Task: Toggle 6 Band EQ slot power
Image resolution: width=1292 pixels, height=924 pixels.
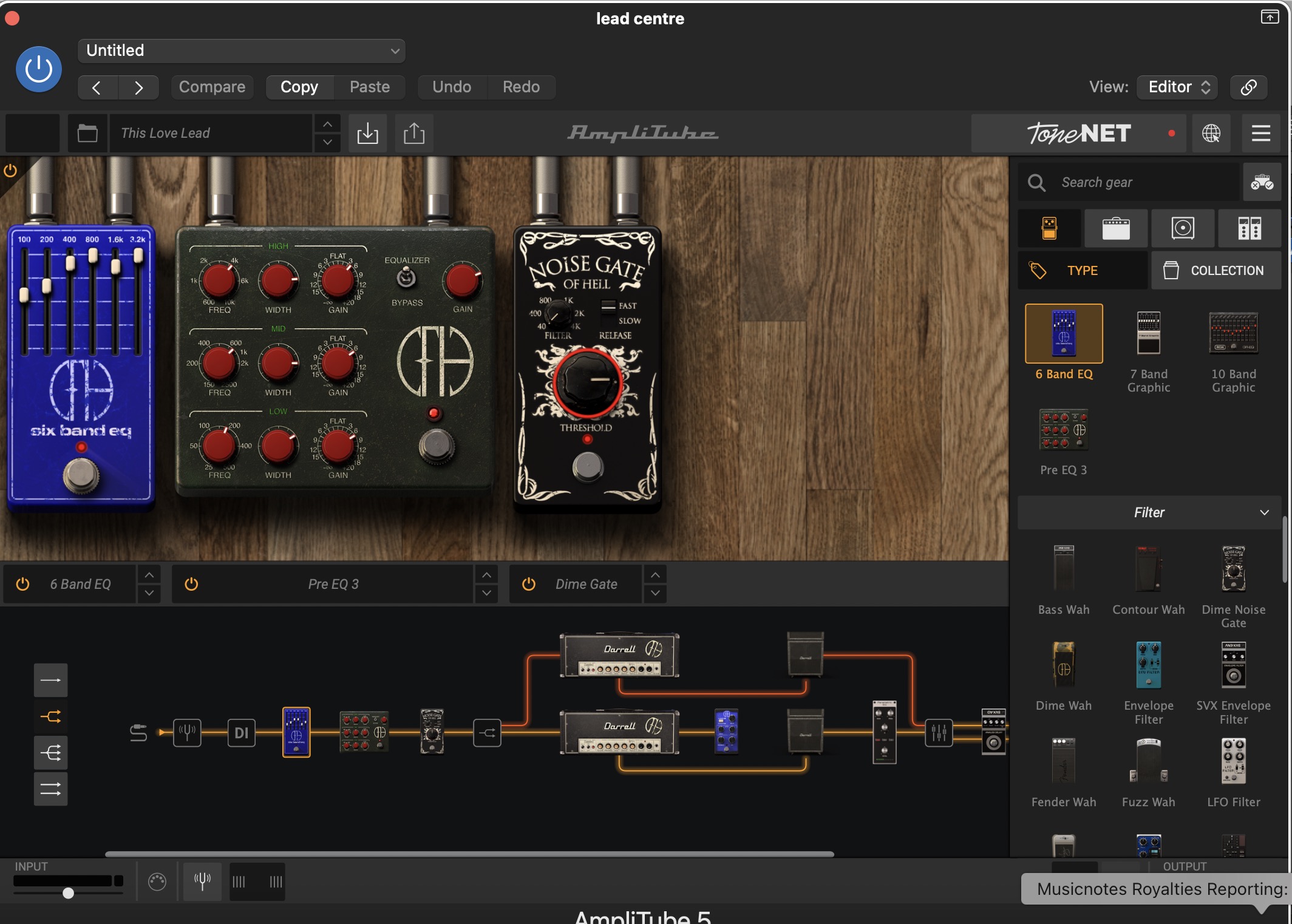Action: coord(22,584)
